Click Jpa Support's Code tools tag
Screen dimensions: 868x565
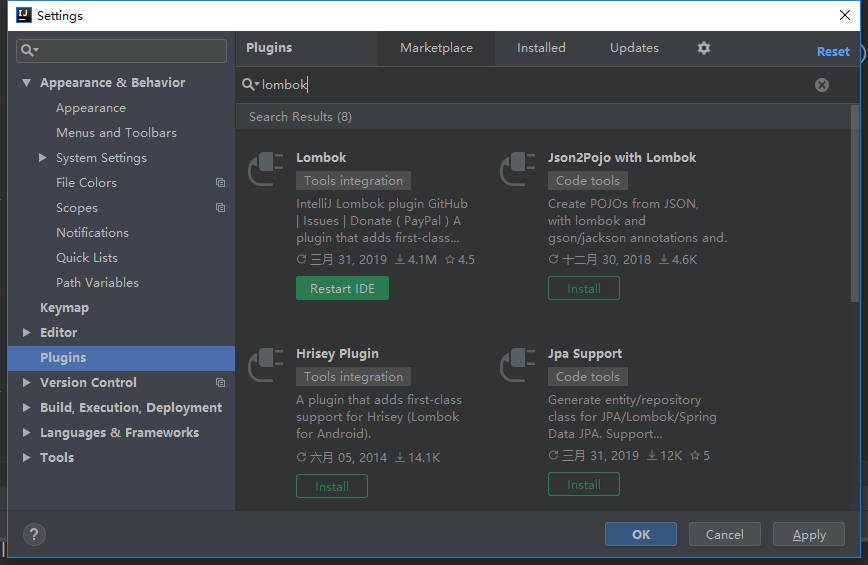[587, 376]
